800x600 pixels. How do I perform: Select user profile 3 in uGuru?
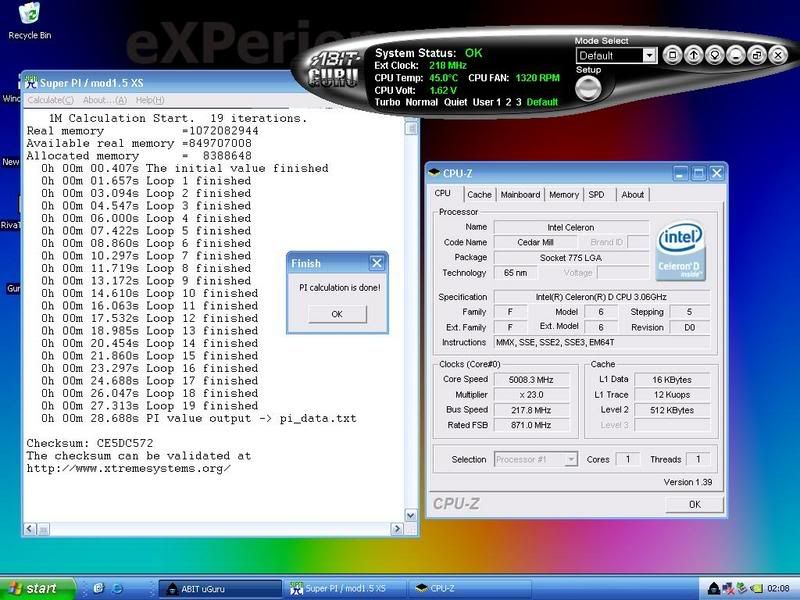[x=518, y=102]
